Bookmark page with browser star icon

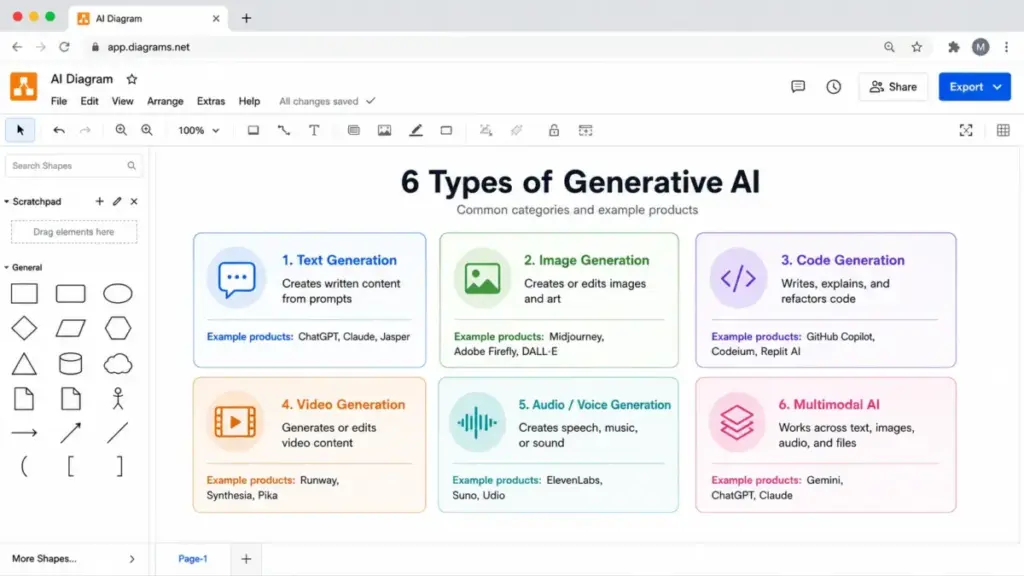tap(917, 47)
